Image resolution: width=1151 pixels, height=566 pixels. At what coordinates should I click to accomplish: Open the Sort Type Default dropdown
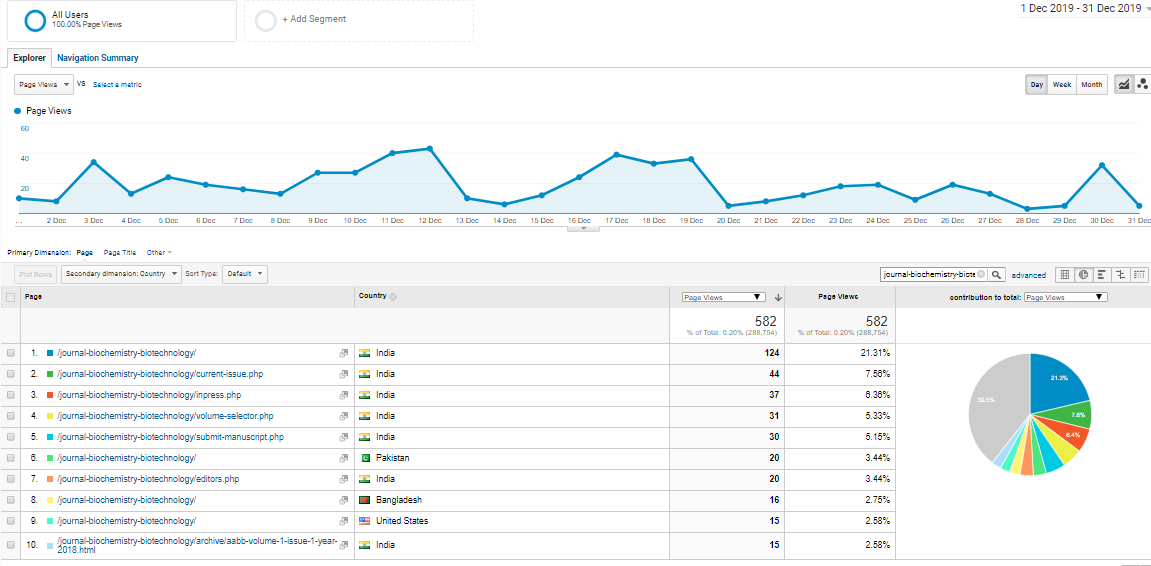click(245, 273)
